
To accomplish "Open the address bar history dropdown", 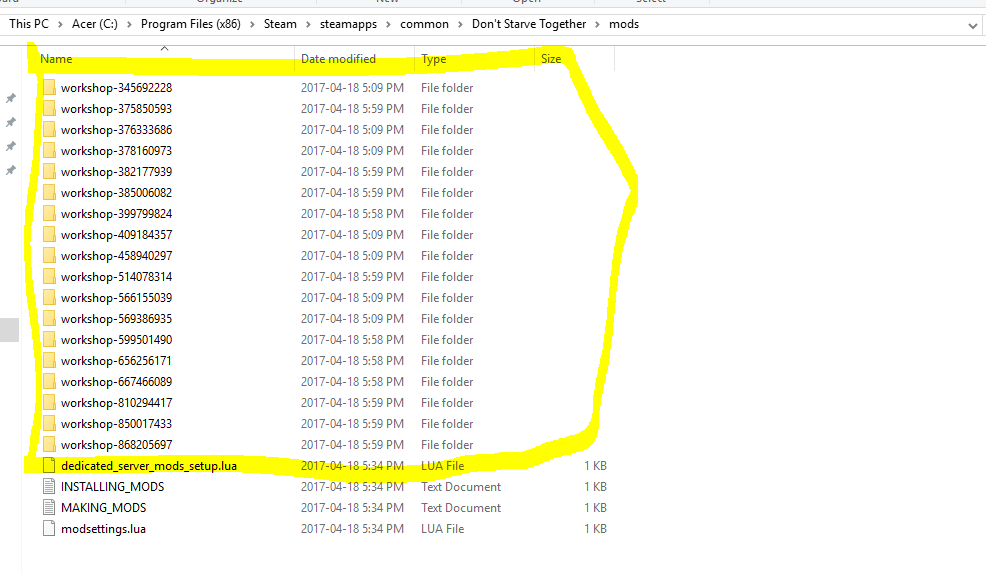I will tap(973, 24).
